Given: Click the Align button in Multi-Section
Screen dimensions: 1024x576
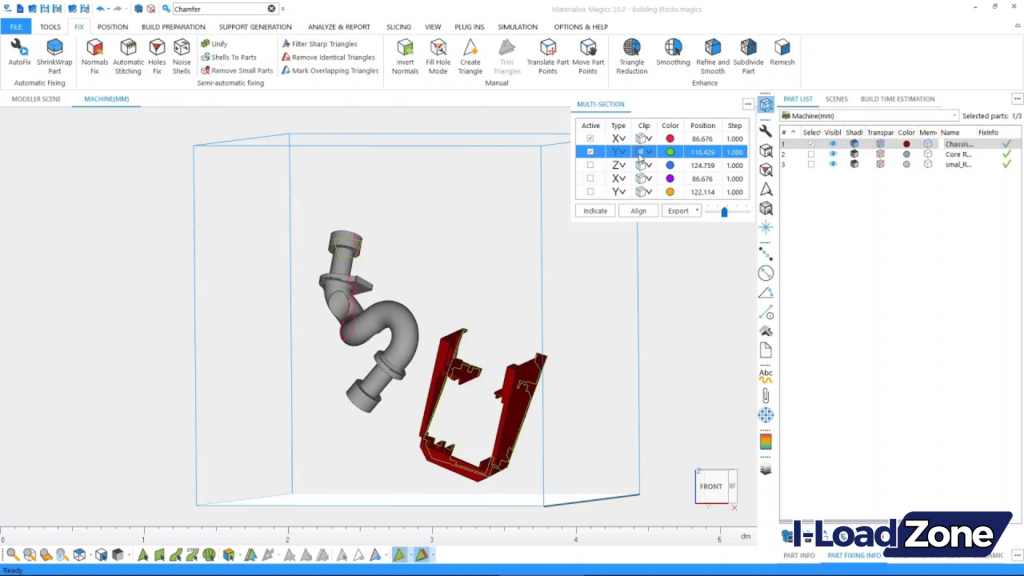Looking at the screenshot, I should 639,210.
